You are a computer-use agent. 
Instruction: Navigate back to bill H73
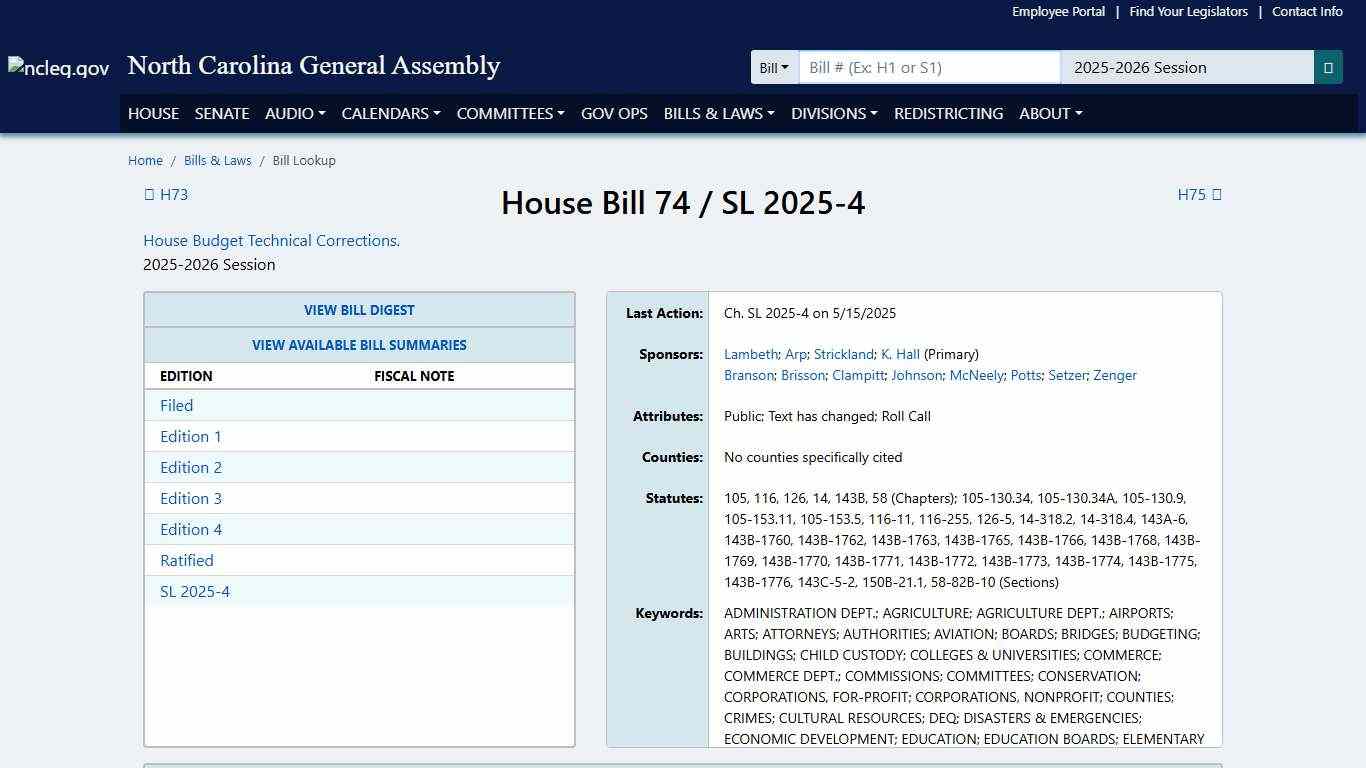166,195
